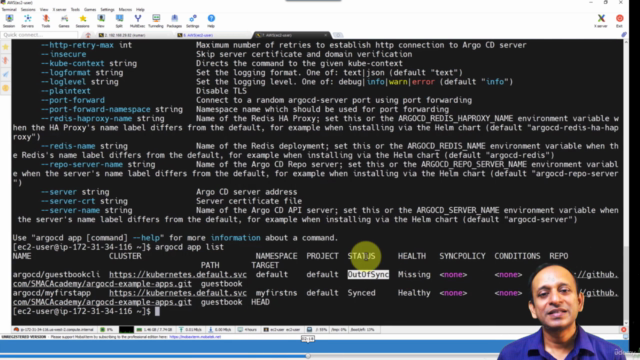Open the Tools toolbar icon
The height and width of the screenshot is (360, 640).
pos(46,21)
